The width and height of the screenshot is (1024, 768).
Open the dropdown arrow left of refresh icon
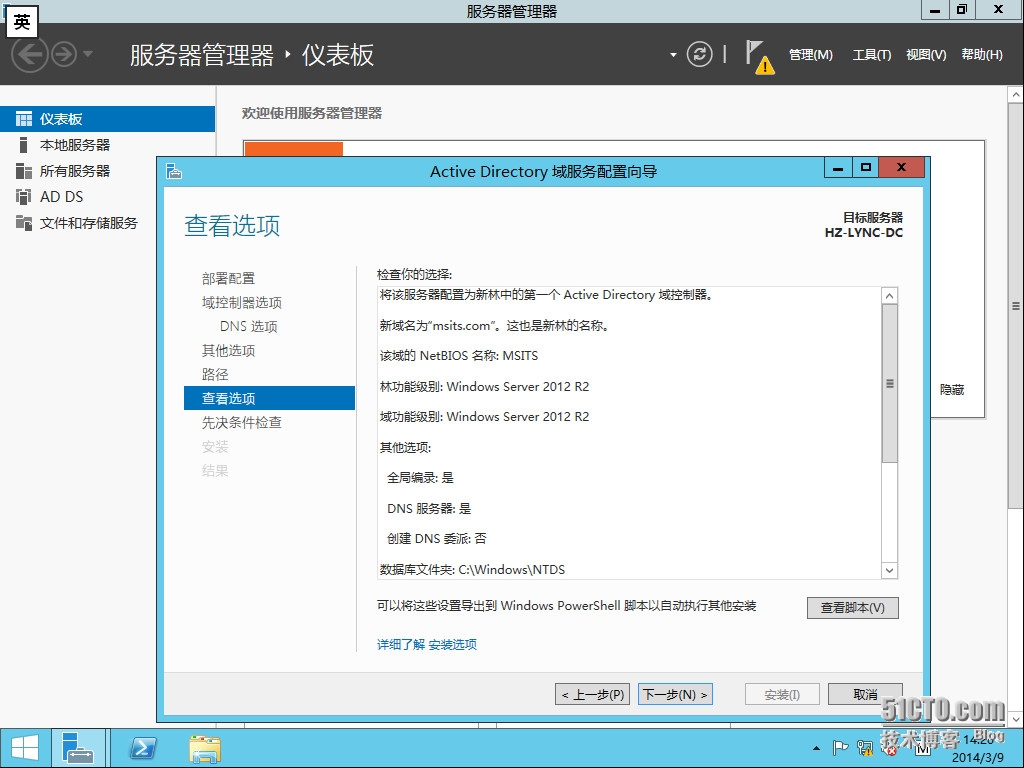pyautogui.click(x=673, y=55)
